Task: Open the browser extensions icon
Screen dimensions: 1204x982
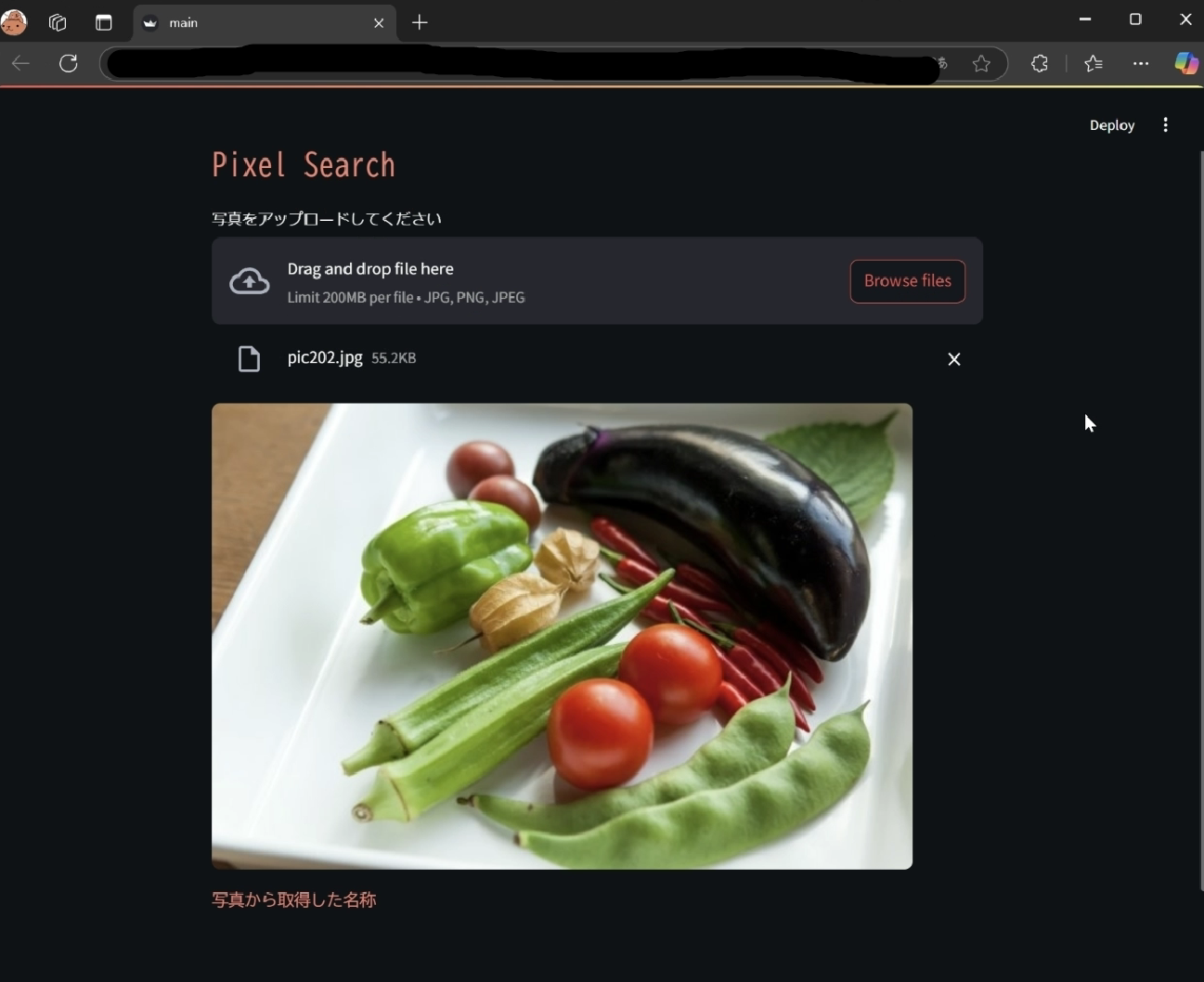Action: [1040, 63]
